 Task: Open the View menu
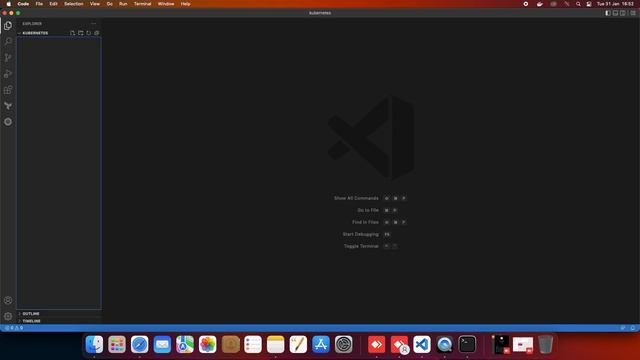(95, 4)
